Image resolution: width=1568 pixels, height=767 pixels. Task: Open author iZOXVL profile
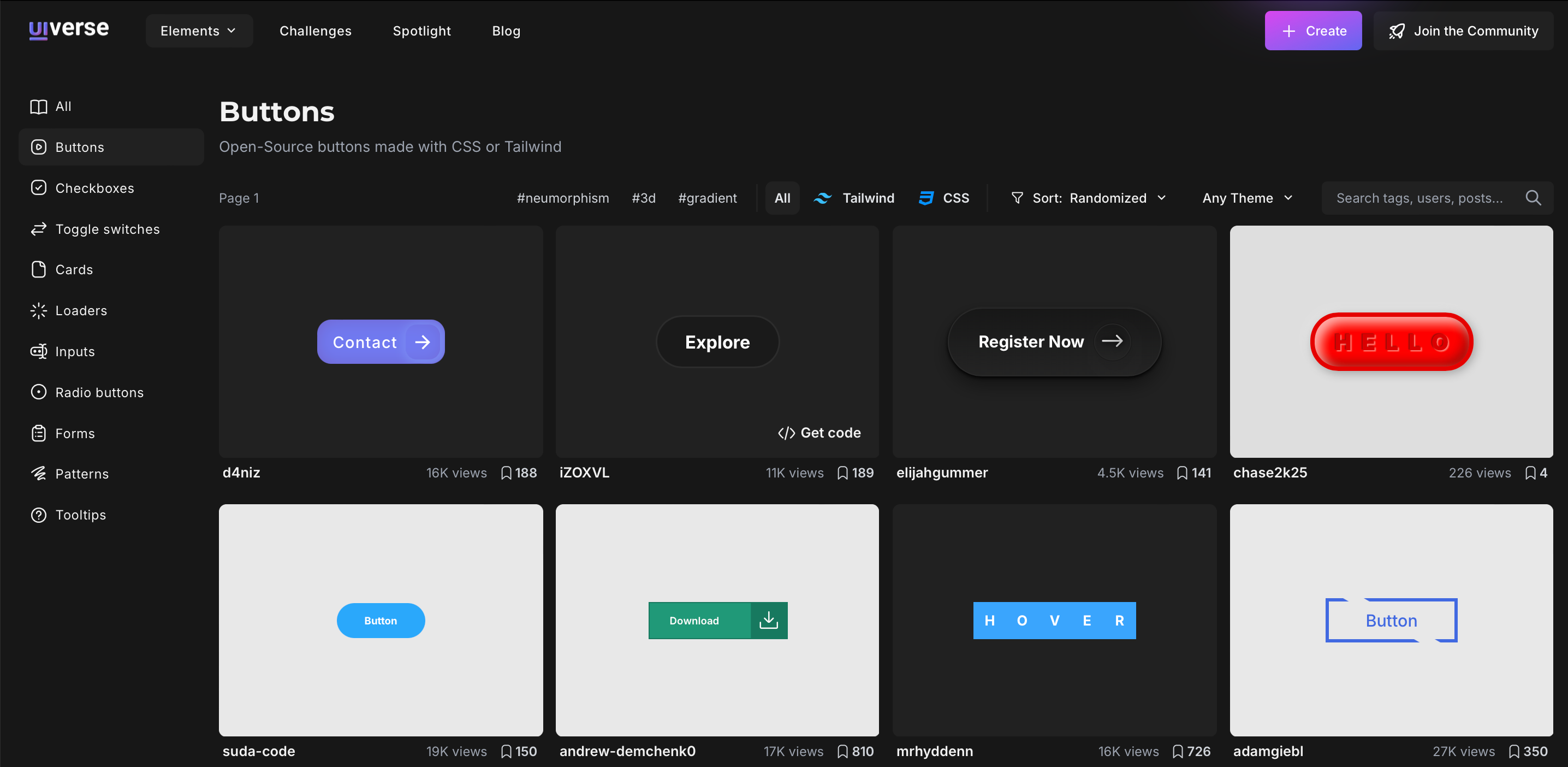(584, 473)
